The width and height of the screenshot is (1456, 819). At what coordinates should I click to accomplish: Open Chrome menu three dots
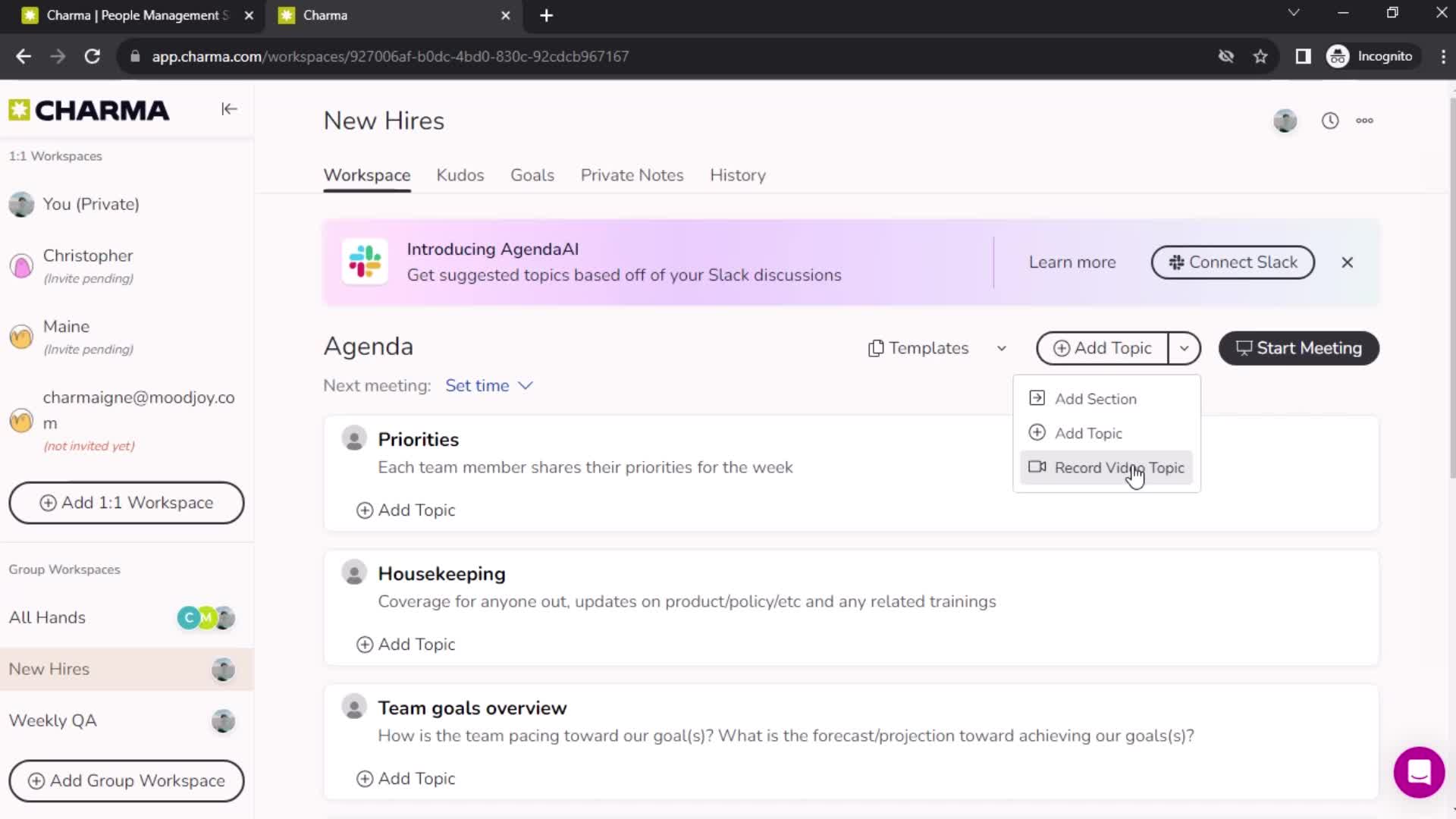[1442, 56]
